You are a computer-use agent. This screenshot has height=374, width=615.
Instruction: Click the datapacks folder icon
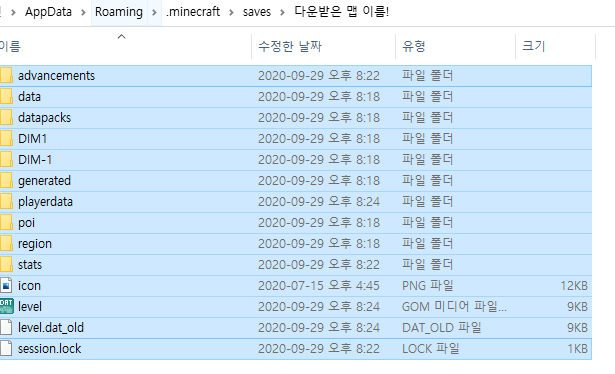coord(6,118)
